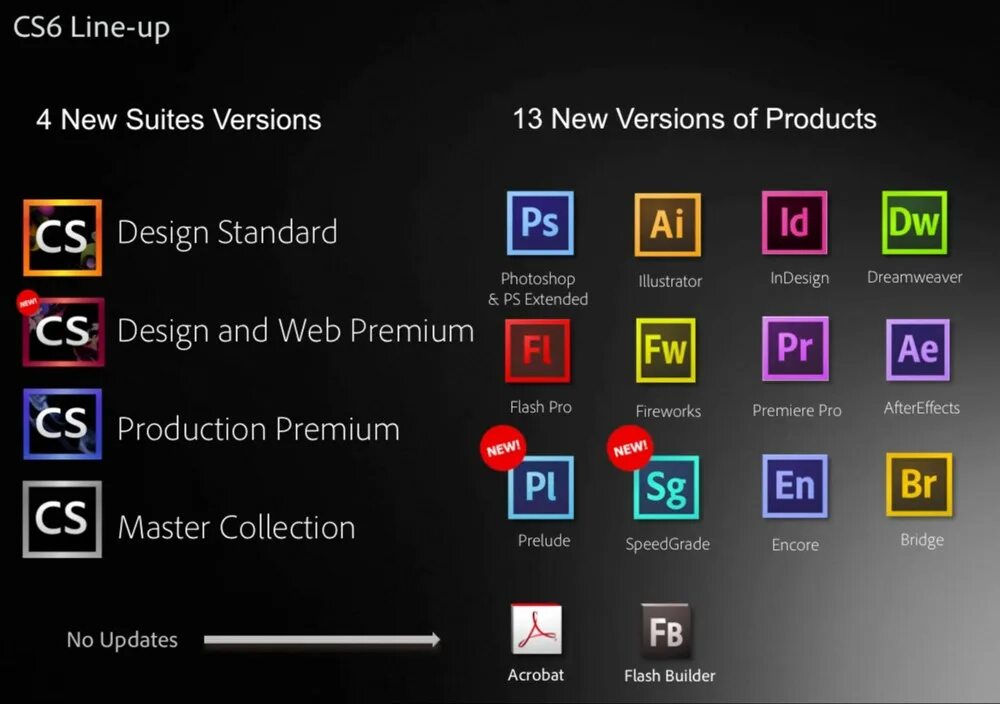Click the 'Encore' caption
This screenshot has width=1000, height=704.
(x=795, y=545)
